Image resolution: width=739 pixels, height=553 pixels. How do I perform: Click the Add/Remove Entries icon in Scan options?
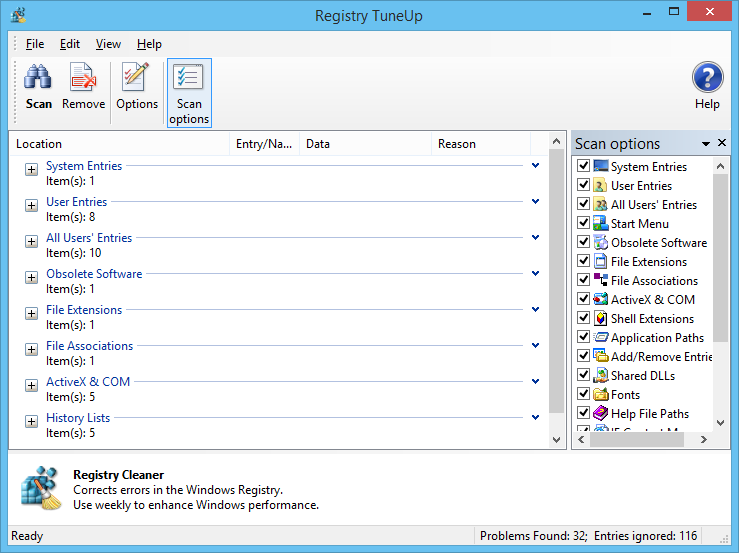tap(600, 356)
